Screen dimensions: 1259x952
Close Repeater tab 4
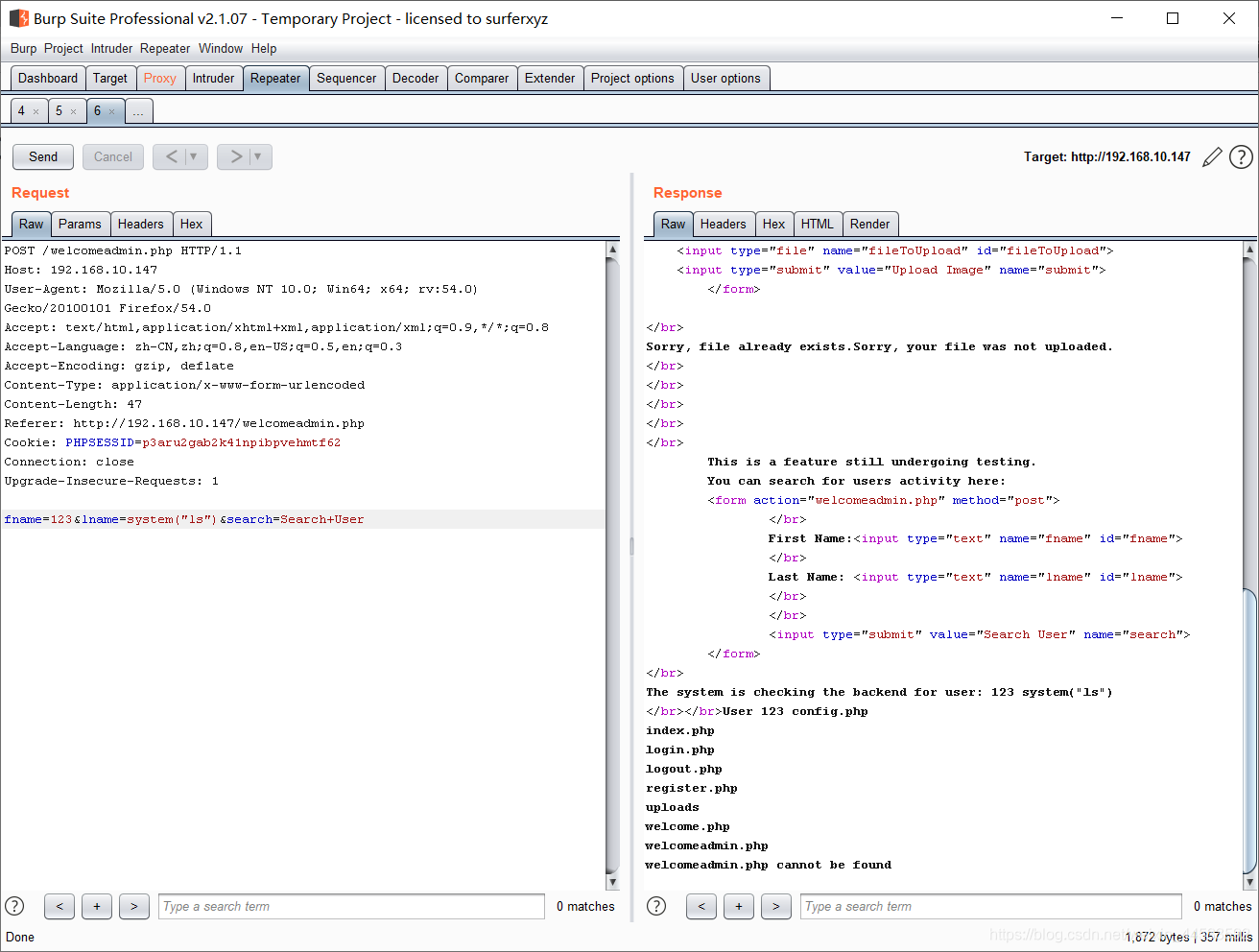(x=36, y=111)
